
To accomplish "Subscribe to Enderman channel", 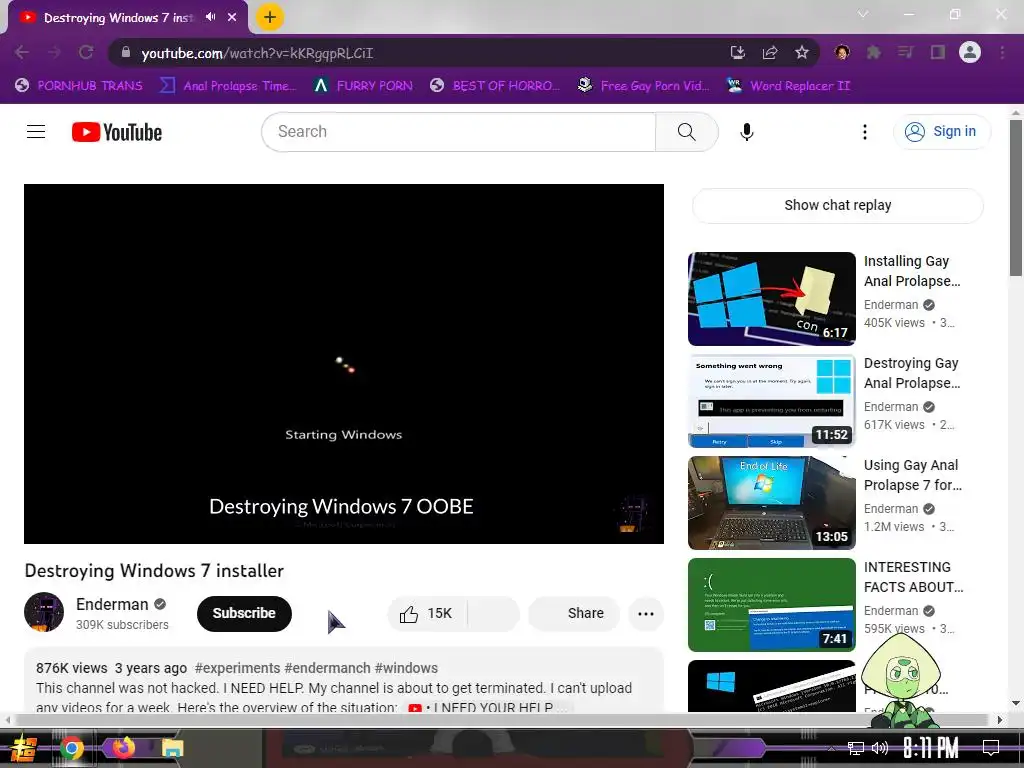I will pyautogui.click(x=244, y=613).
